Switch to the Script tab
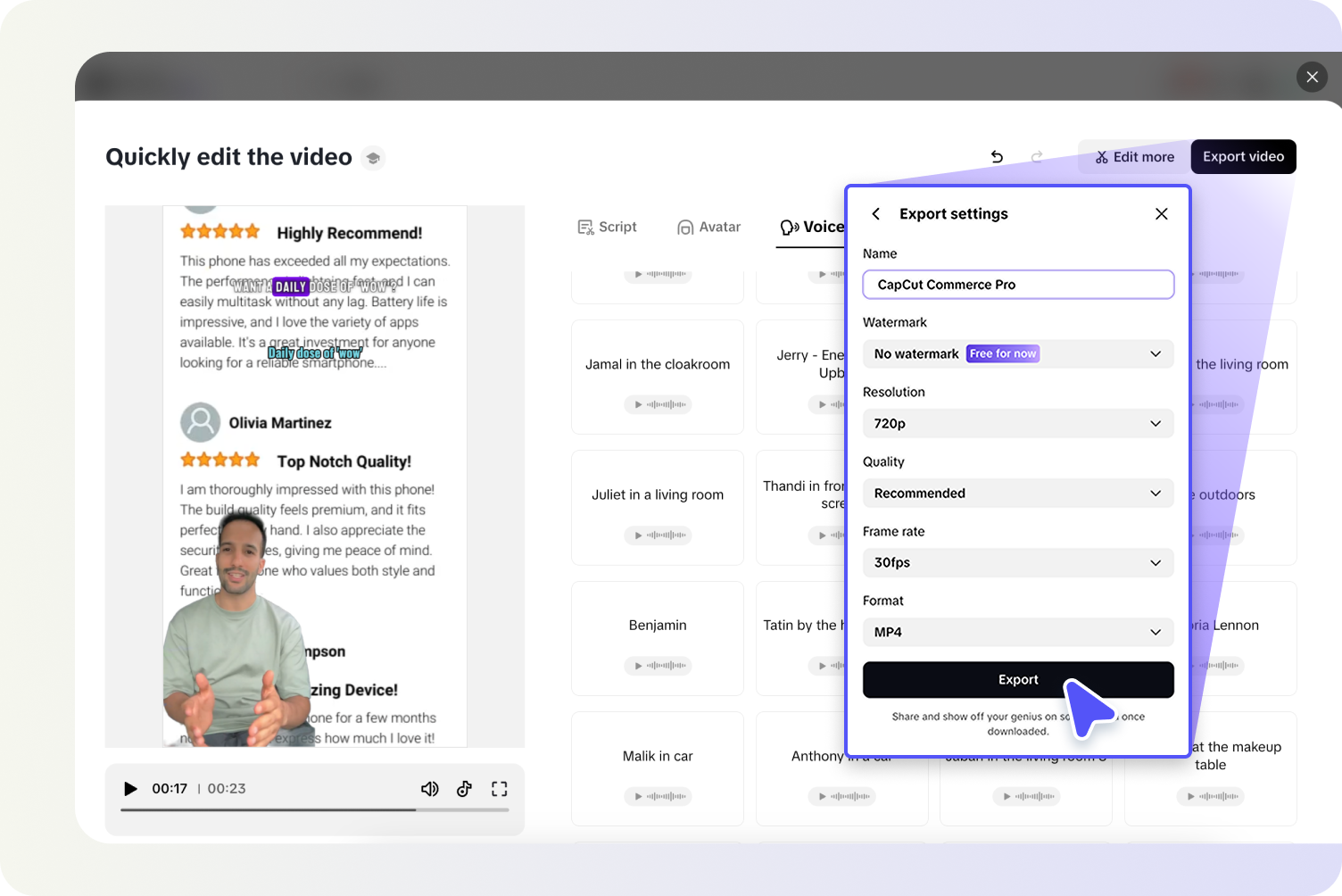The image size is (1342, 896). (x=607, y=227)
